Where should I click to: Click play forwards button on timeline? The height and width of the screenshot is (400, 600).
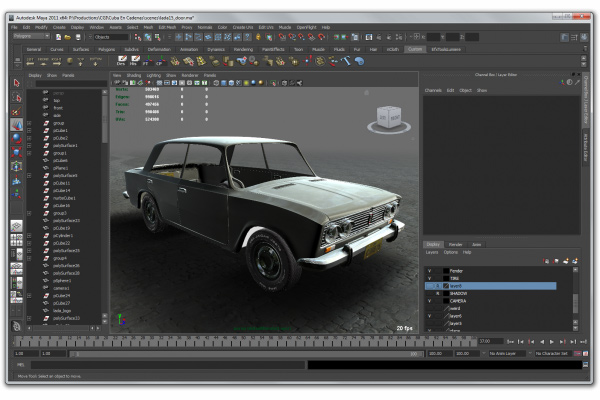coord(552,341)
